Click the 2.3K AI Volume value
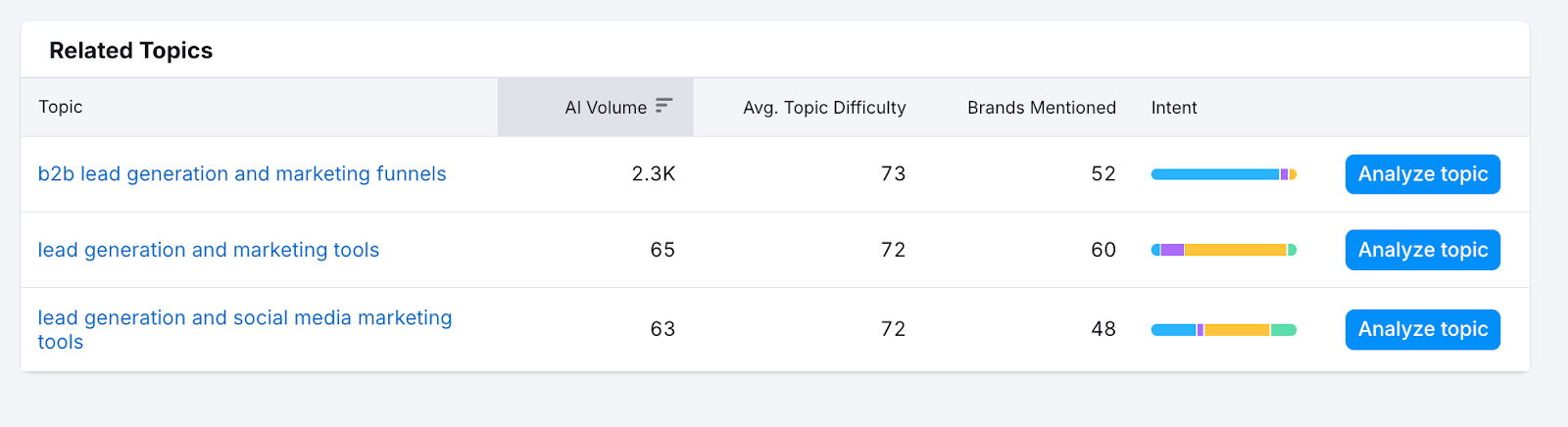Image resolution: width=1568 pixels, height=427 pixels. coord(654,174)
